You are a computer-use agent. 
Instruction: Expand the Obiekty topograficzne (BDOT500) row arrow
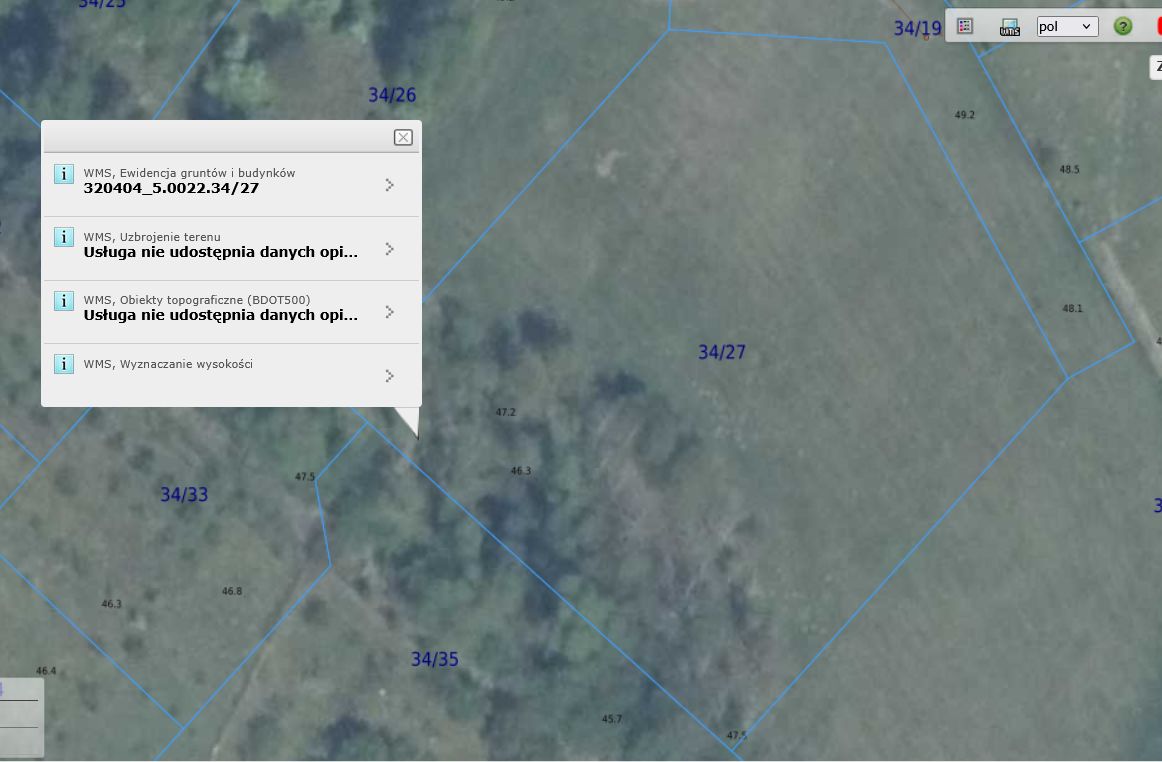tap(390, 311)
